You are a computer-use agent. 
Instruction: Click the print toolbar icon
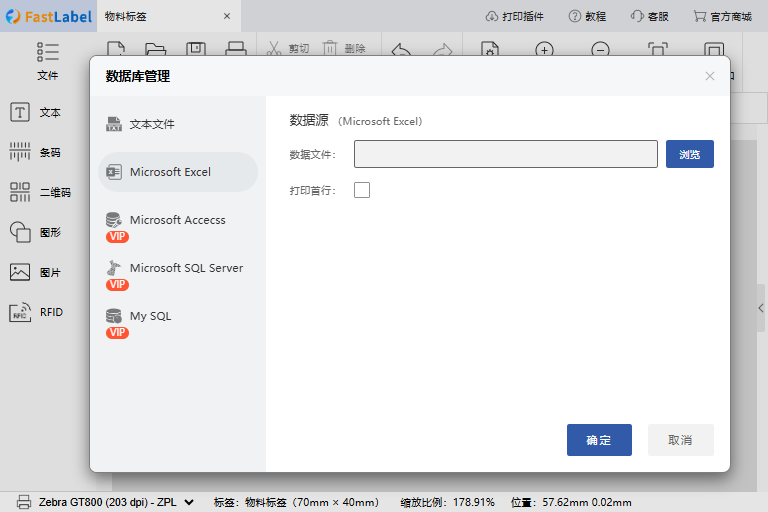point(236,49)
